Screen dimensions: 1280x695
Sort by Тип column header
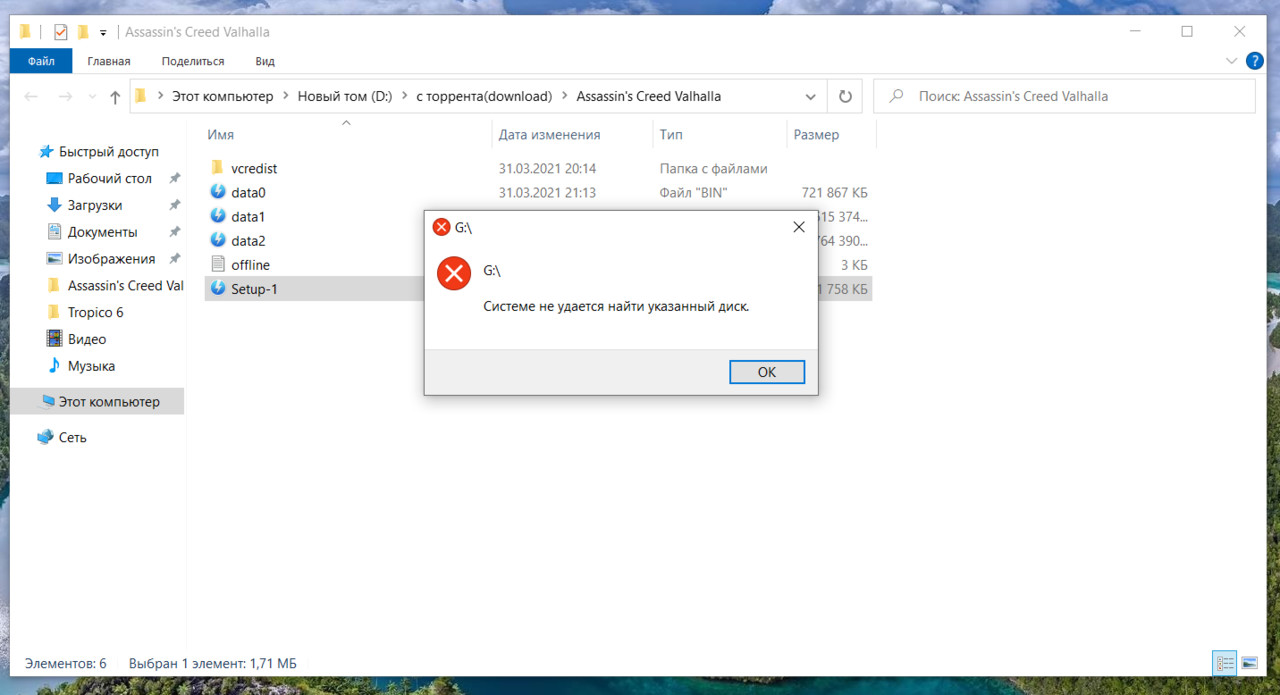click(x=671, y=134)
